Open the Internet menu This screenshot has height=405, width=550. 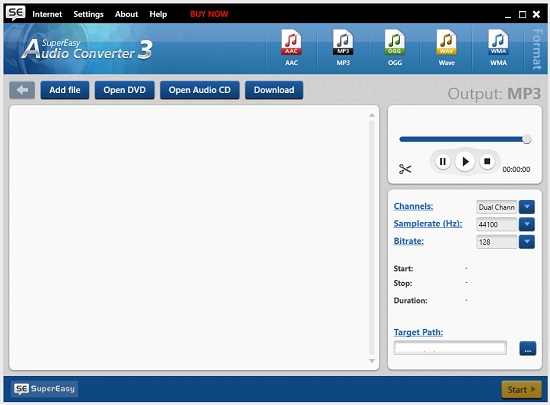(x=47, y=14)
